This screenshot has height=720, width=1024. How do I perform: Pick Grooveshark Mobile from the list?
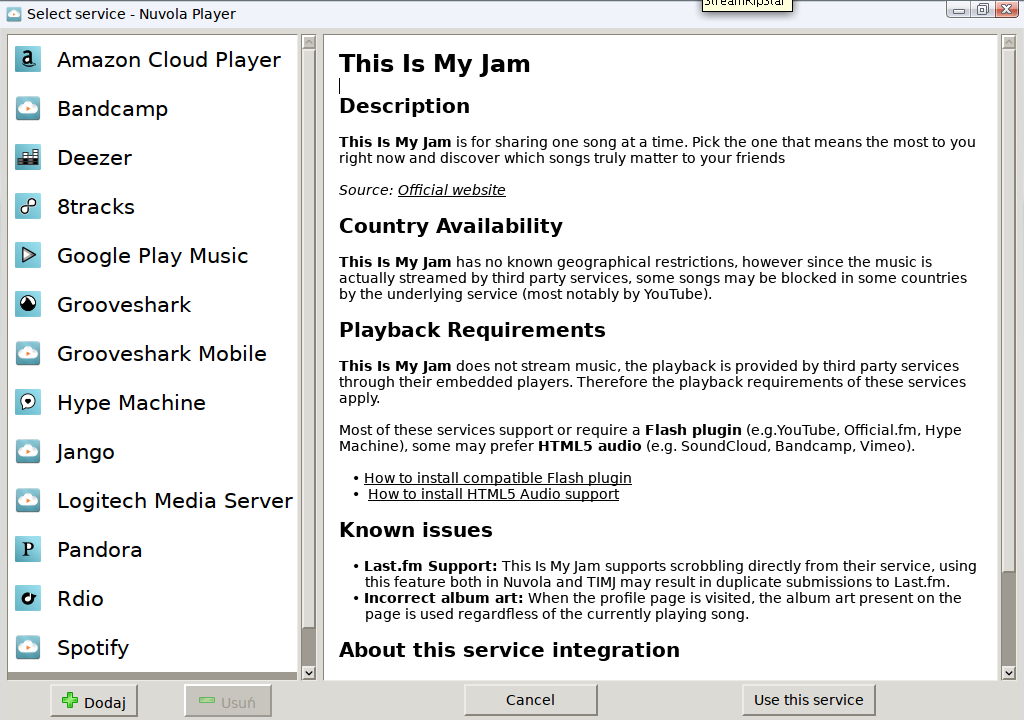tap(161, 354)
